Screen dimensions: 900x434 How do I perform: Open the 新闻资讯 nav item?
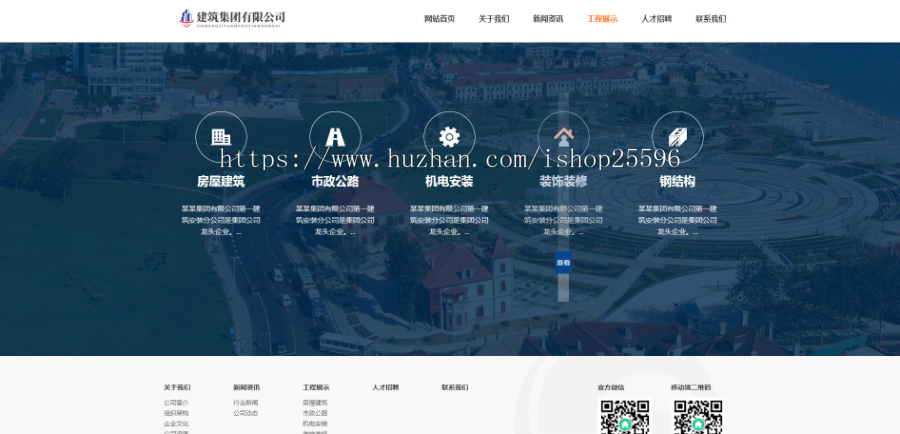pos(548,19)
